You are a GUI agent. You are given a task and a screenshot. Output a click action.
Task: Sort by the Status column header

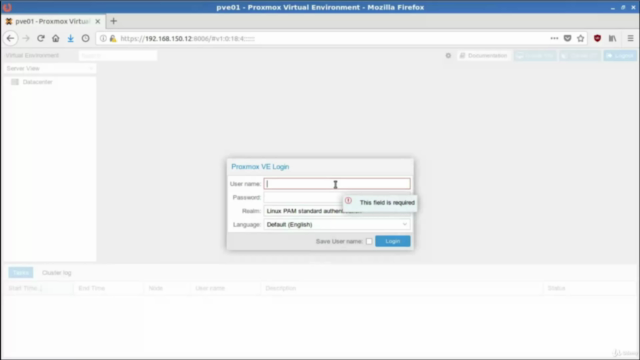click(x=590, y=288)
